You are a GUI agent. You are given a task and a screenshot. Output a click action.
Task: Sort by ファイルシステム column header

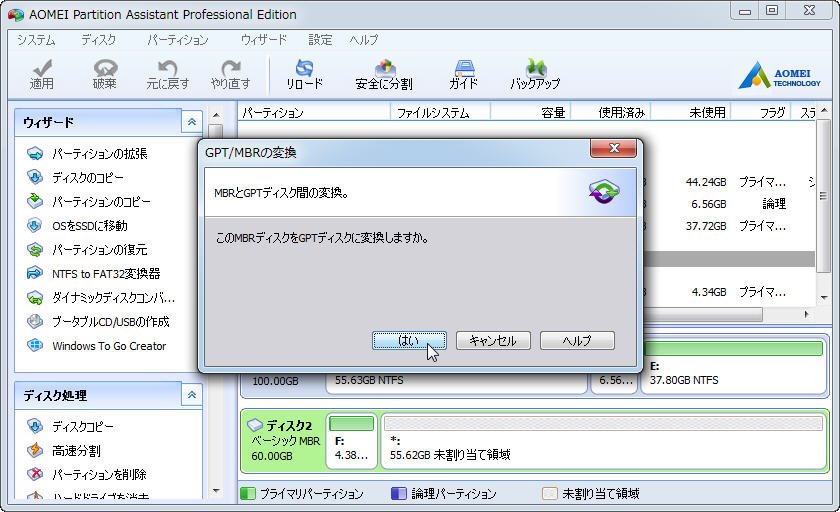point(440,112)
